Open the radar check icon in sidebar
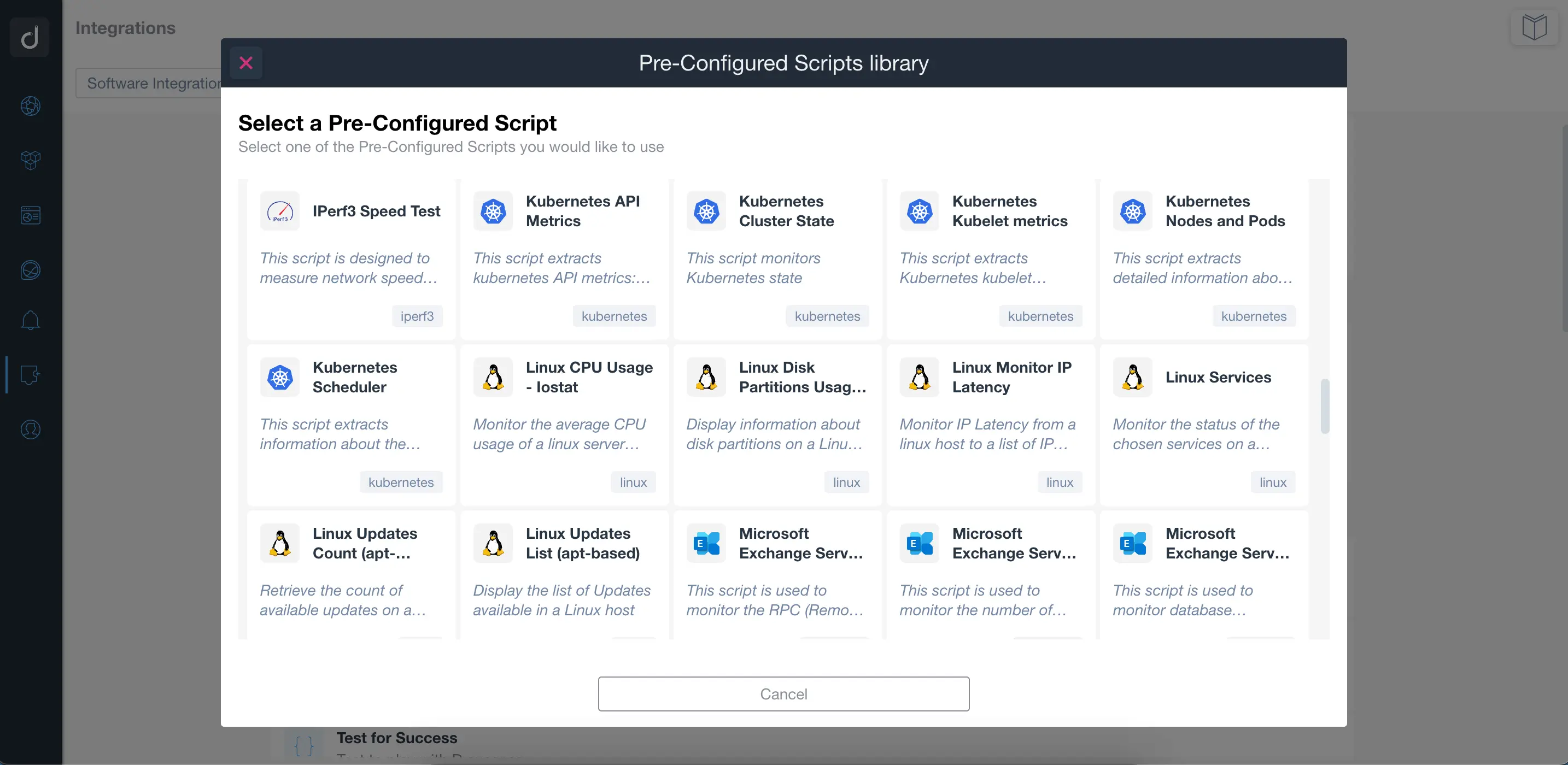The image size is (1568, 765). pyautogui.click(x=31, y=269)
